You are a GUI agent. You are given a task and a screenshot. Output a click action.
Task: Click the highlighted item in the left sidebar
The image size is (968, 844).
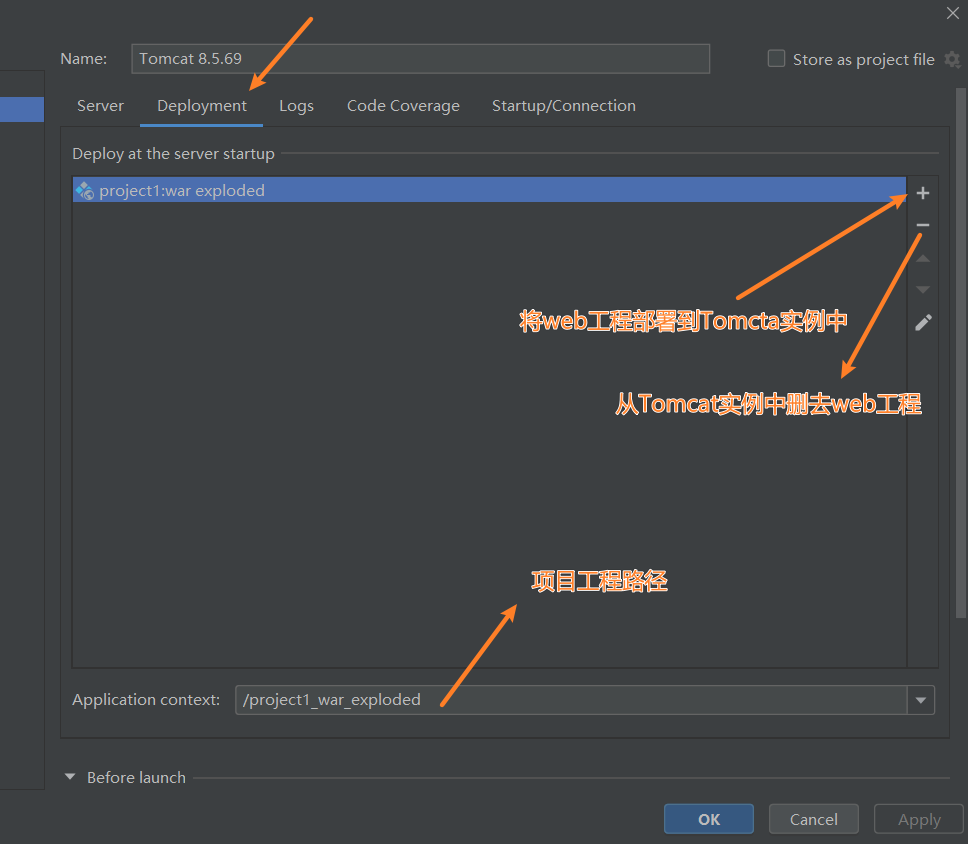pyautogui.click(x=22, y=109)
